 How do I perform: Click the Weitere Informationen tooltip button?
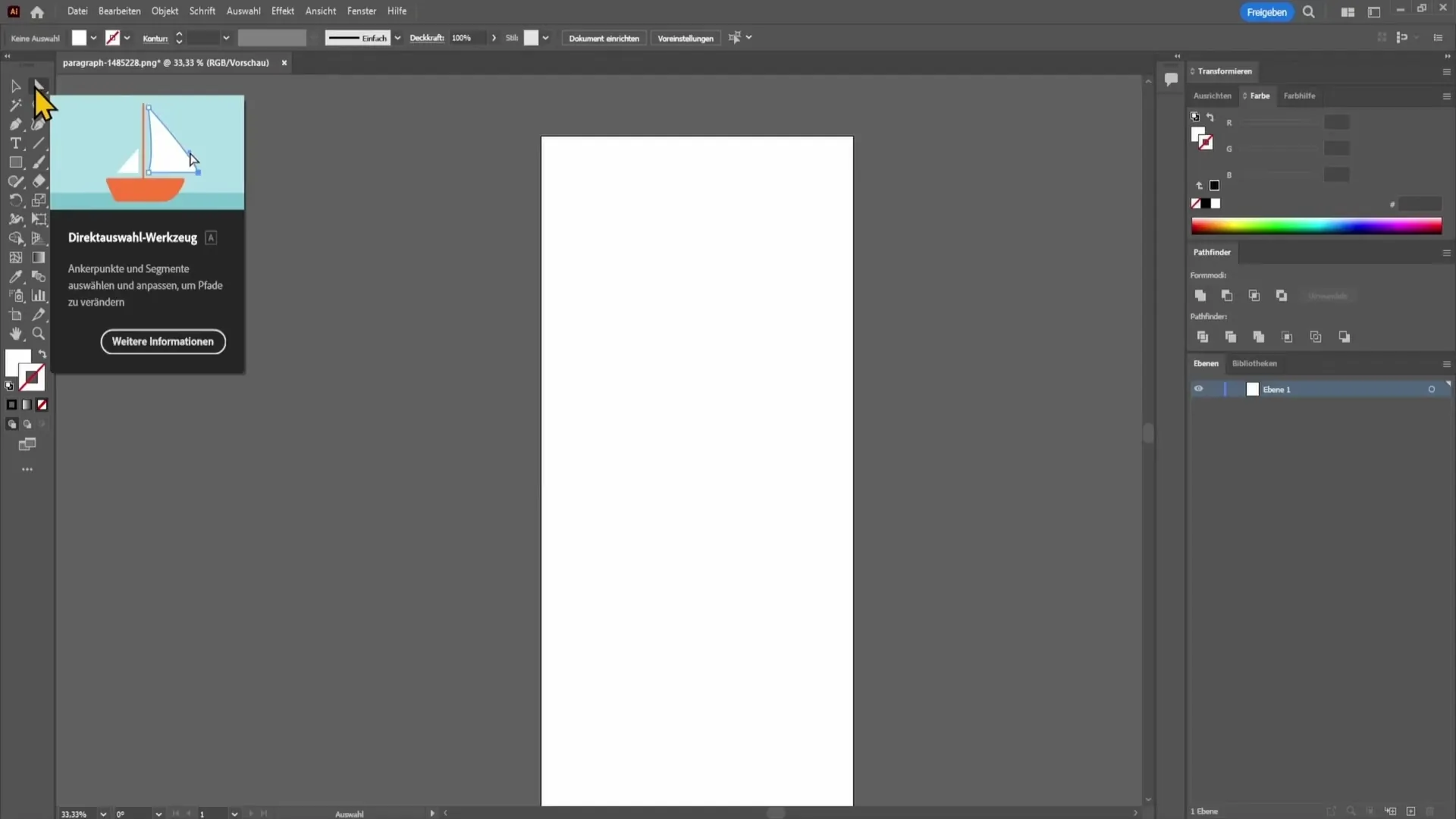[x=163, y=341]
